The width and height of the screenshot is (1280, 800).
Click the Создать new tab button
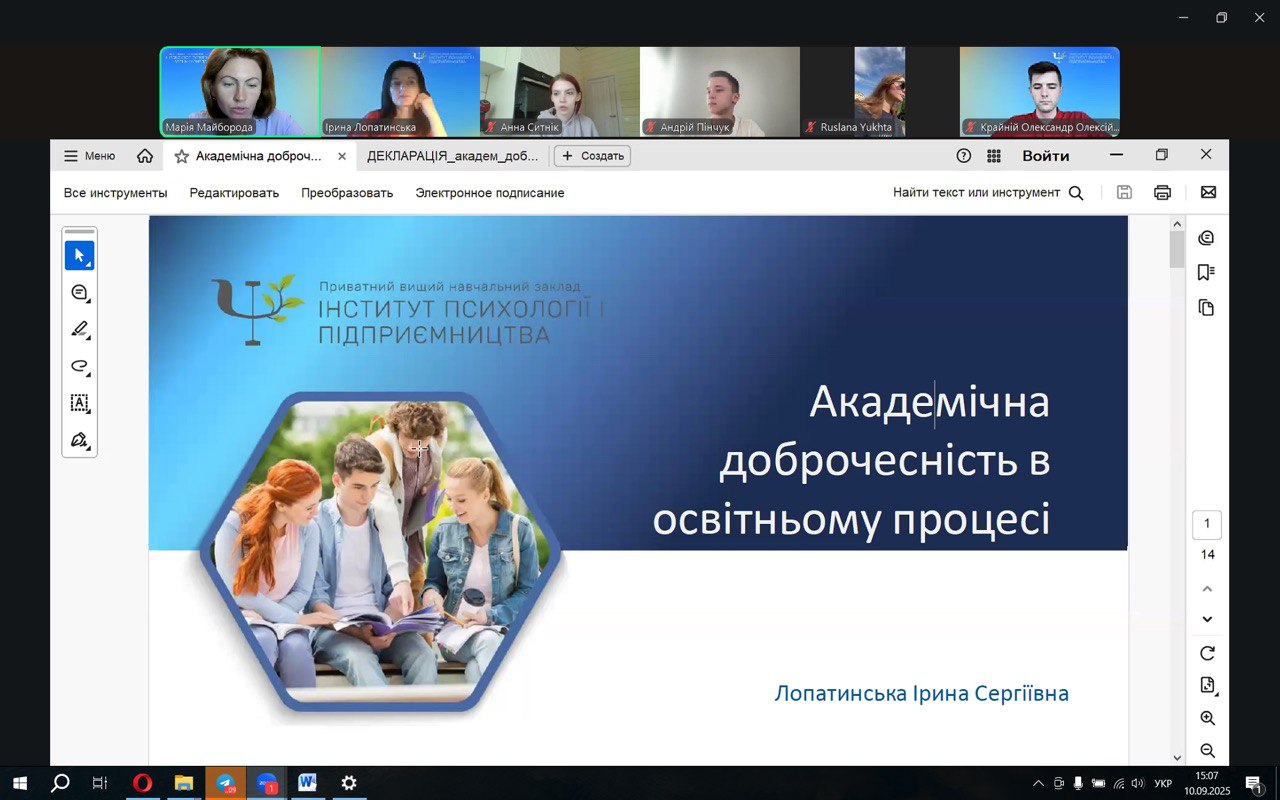click(592, 156)
